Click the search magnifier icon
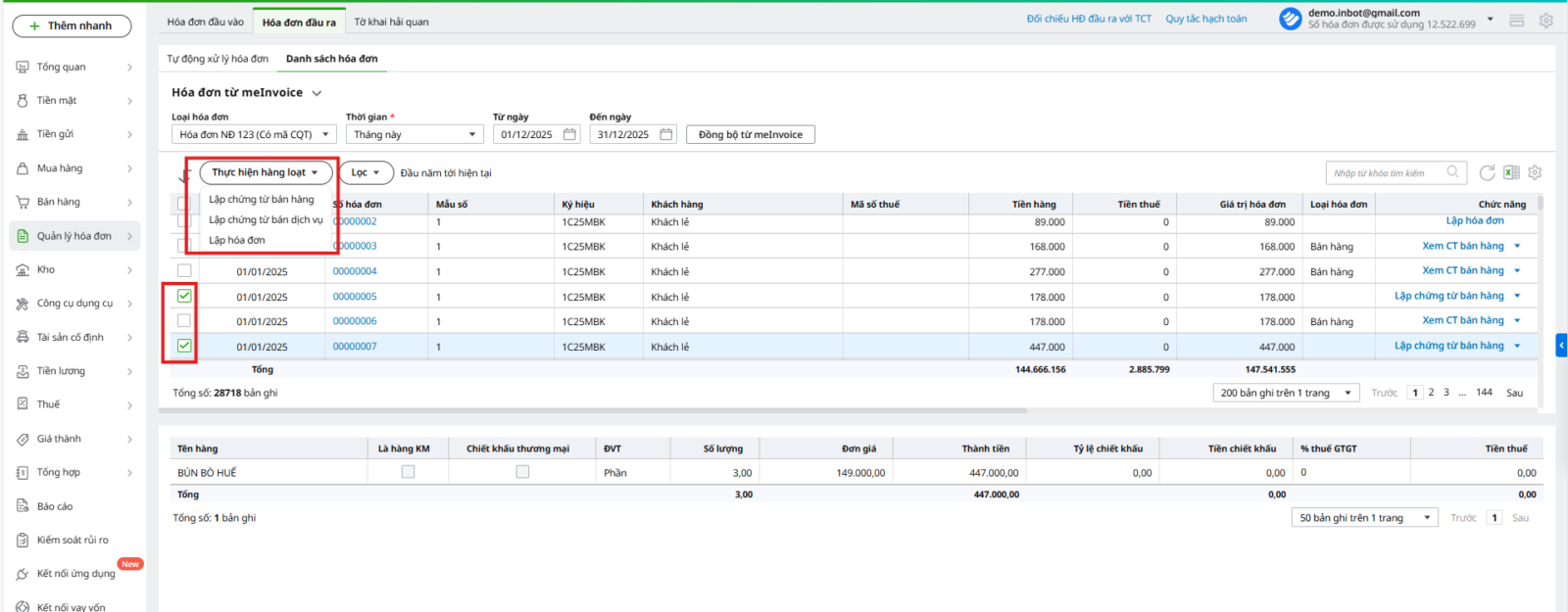Viewport: 1568px width, 612px height. [1452, 172]
